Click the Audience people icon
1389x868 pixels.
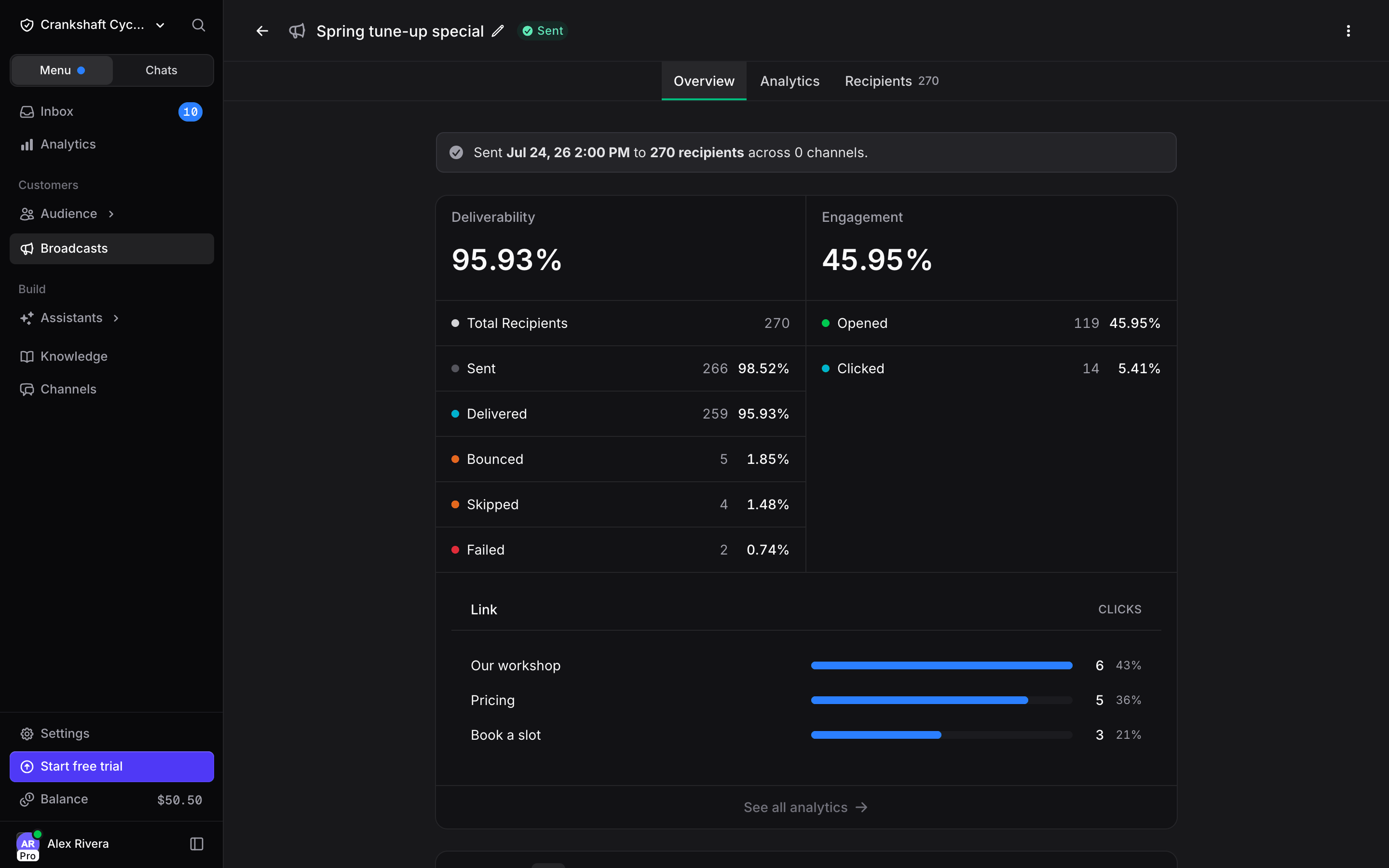[27, 214]
